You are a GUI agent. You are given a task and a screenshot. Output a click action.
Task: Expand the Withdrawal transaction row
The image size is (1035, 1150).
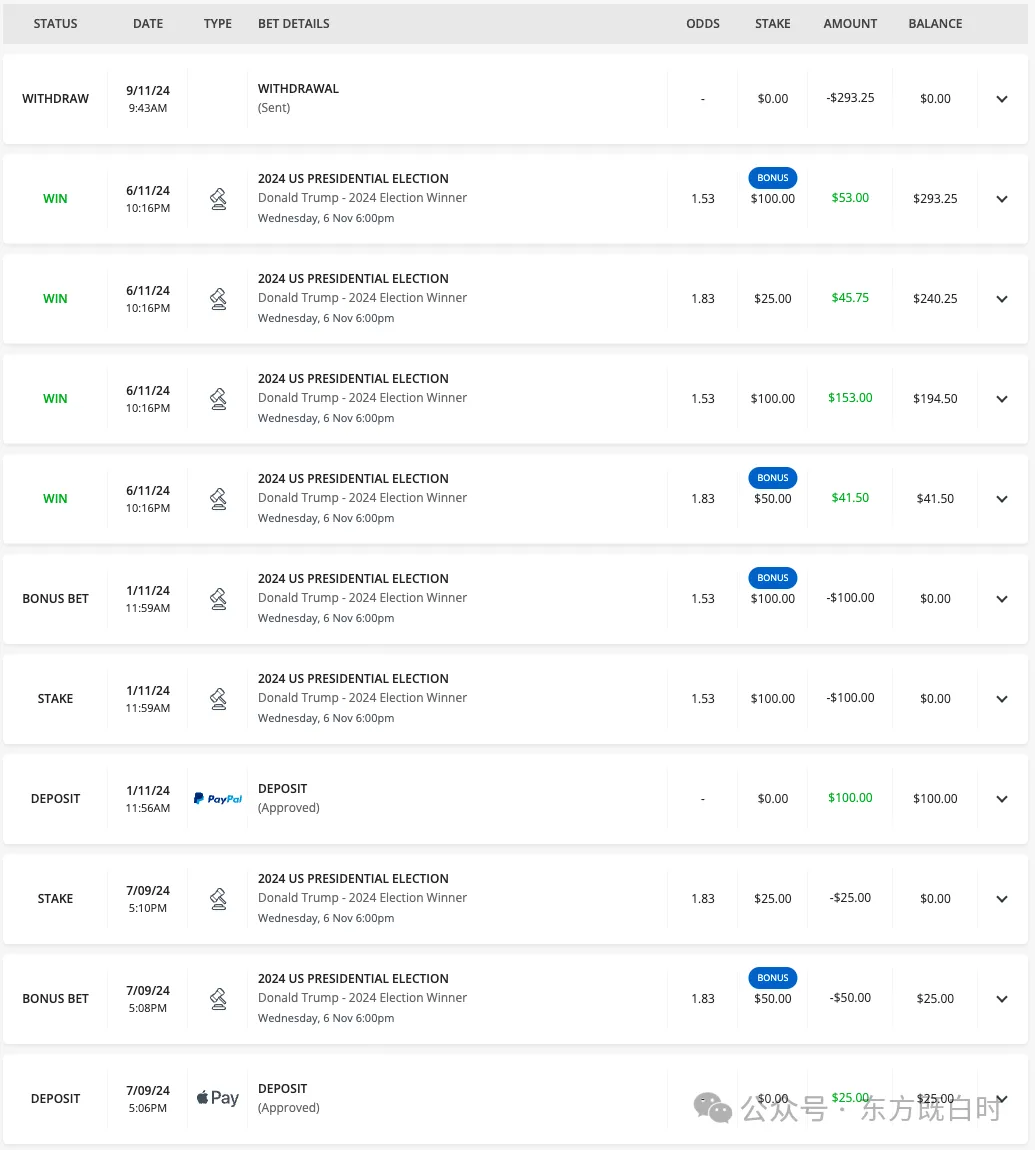coord(1002,99)
